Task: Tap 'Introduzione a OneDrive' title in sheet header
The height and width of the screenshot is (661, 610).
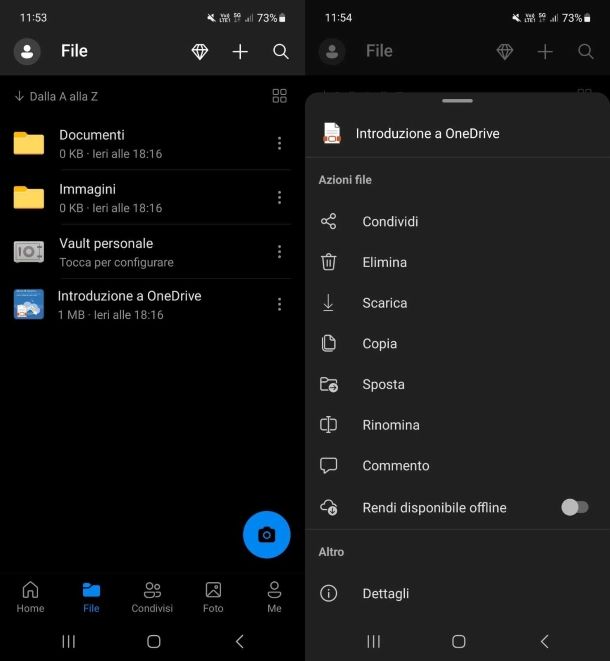Action: [x=427, y=133]
